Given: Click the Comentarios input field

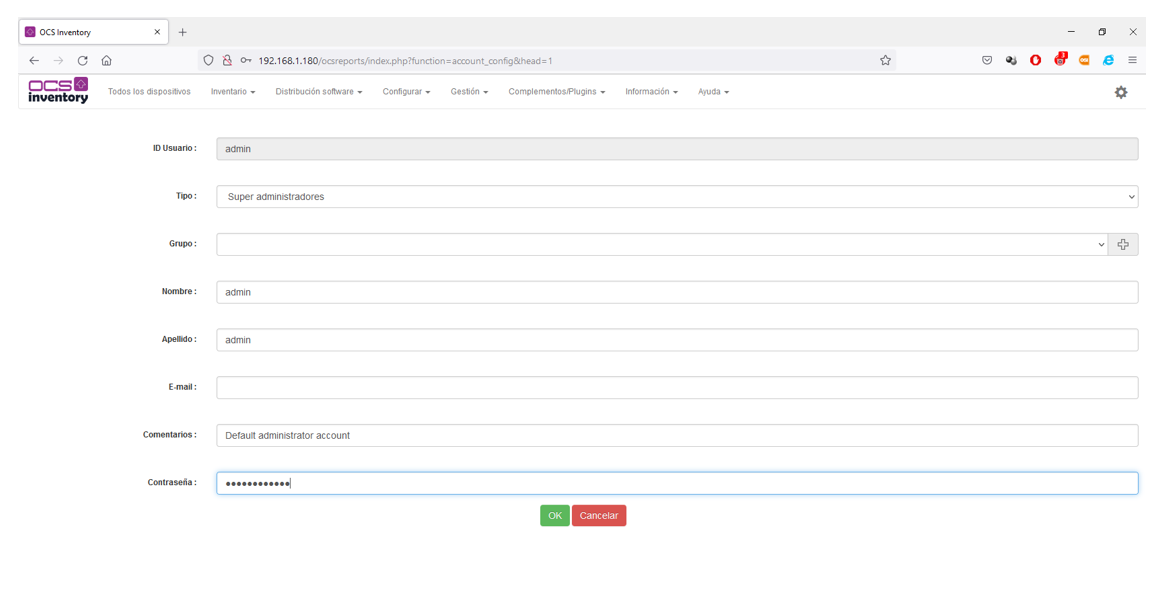Looking at the screenshot, I should tap(677, 436).
